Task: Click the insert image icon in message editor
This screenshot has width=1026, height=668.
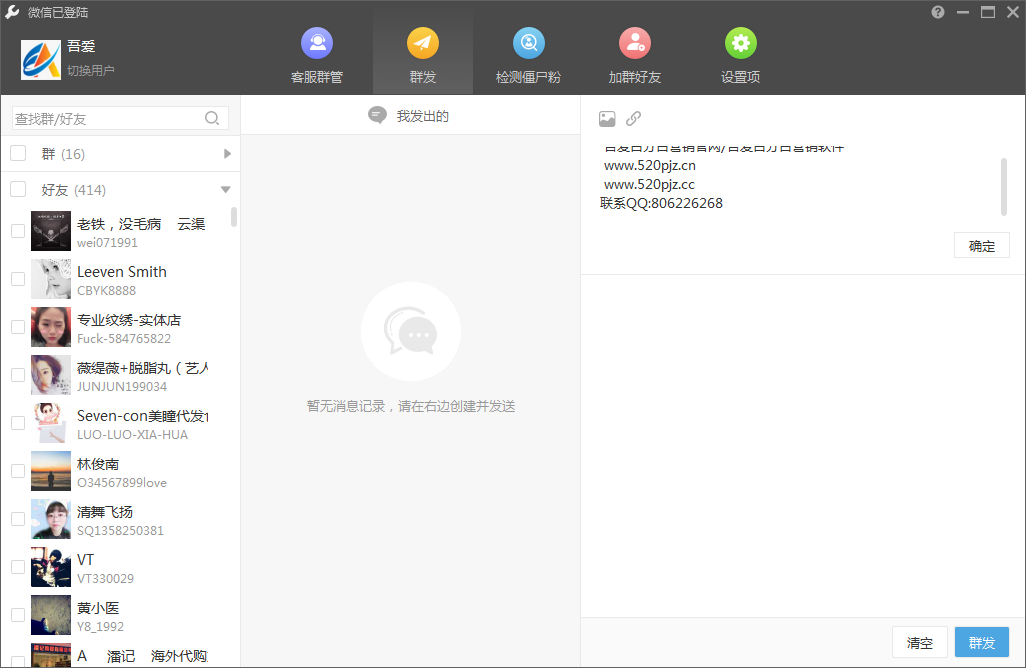Action: tap(607, 118)
